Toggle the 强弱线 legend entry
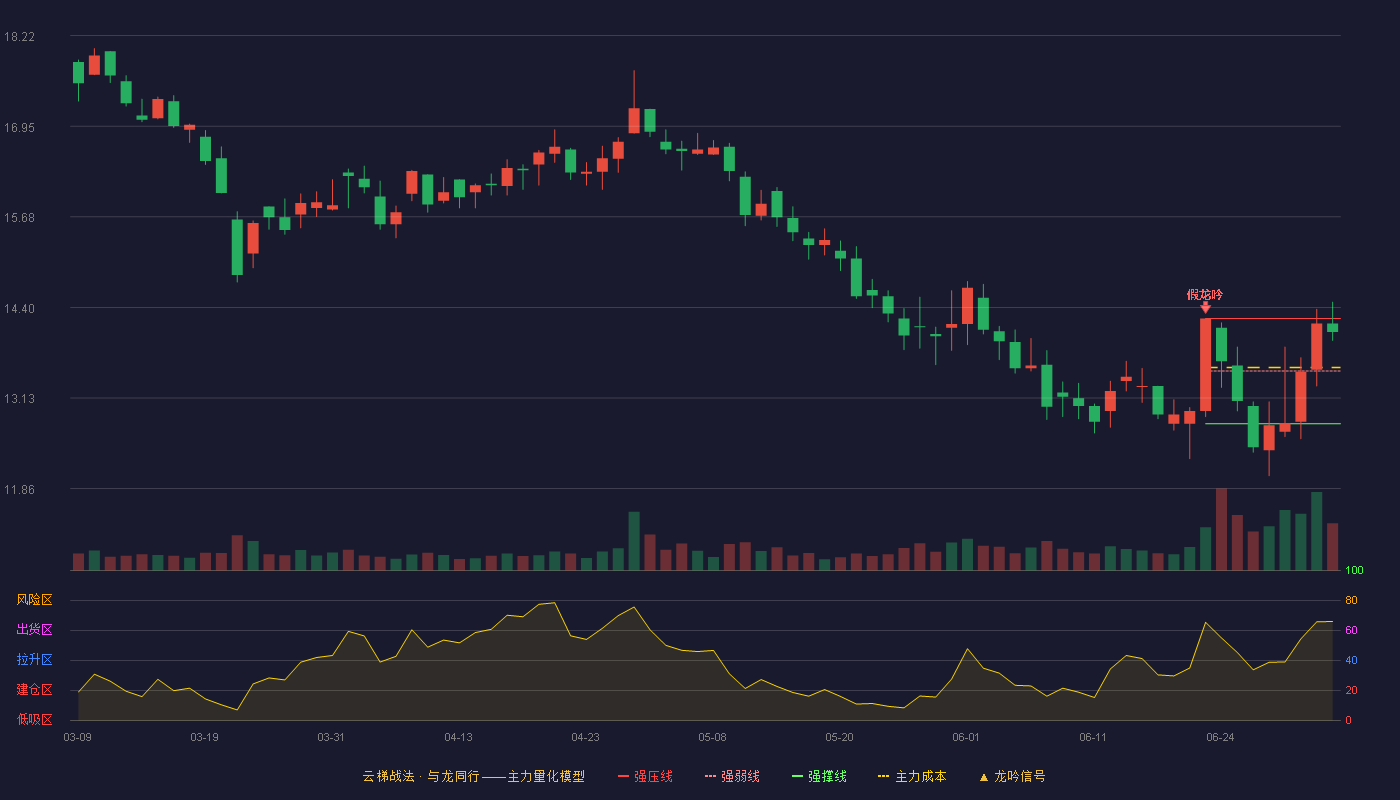Viewport: 1400px width, 800px height. tap(732, 776)
